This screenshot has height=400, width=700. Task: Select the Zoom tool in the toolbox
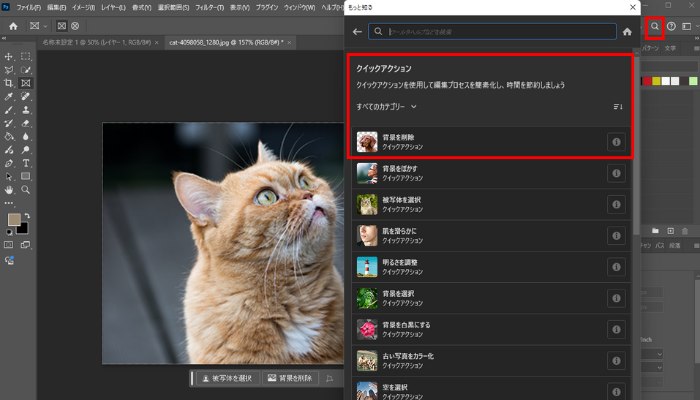(x=26, y=190)
